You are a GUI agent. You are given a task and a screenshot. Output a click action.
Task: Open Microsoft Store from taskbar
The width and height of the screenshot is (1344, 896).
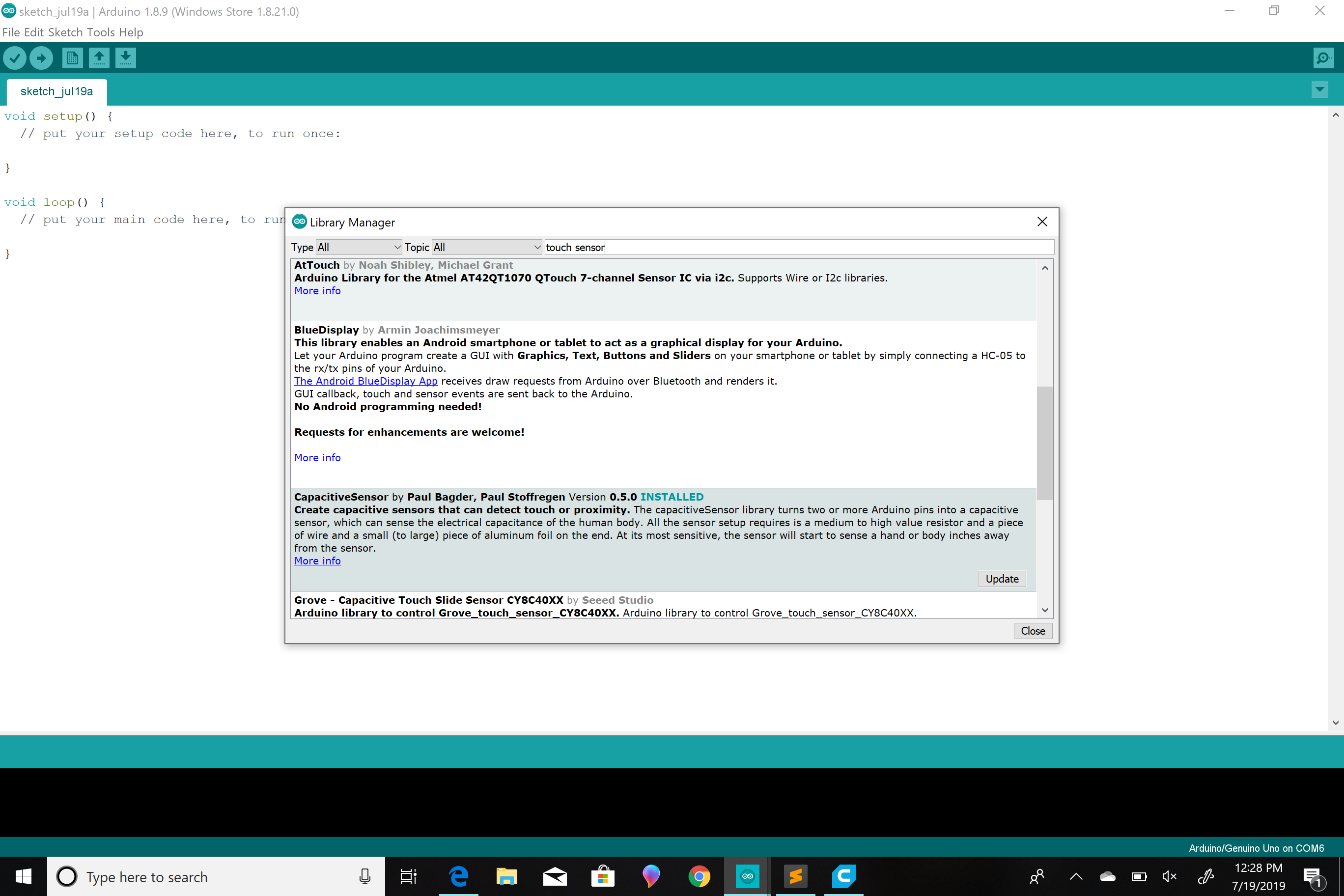603,876
